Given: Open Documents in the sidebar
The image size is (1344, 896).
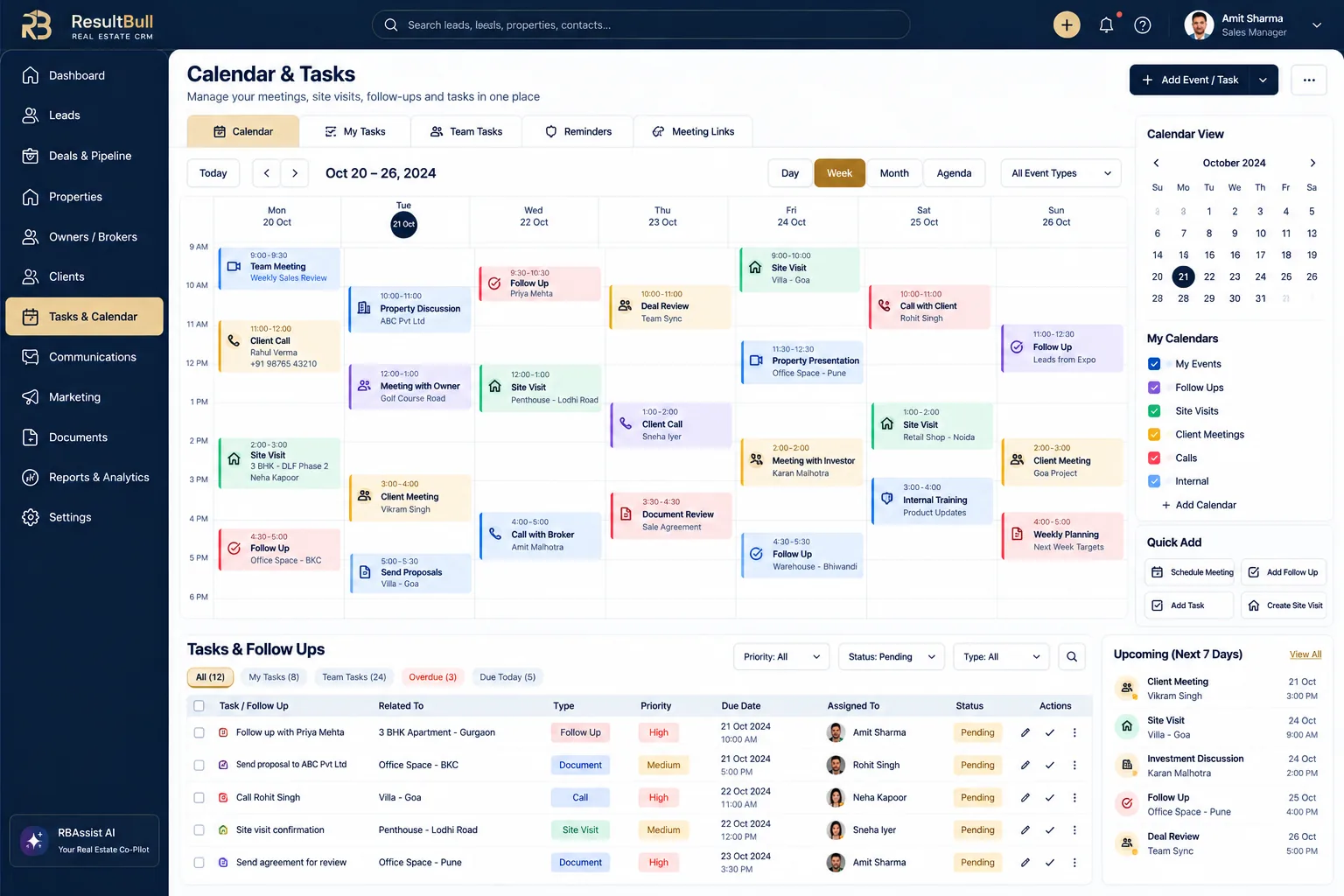Looking at the screenshot, I should click(x=84, y=437).
